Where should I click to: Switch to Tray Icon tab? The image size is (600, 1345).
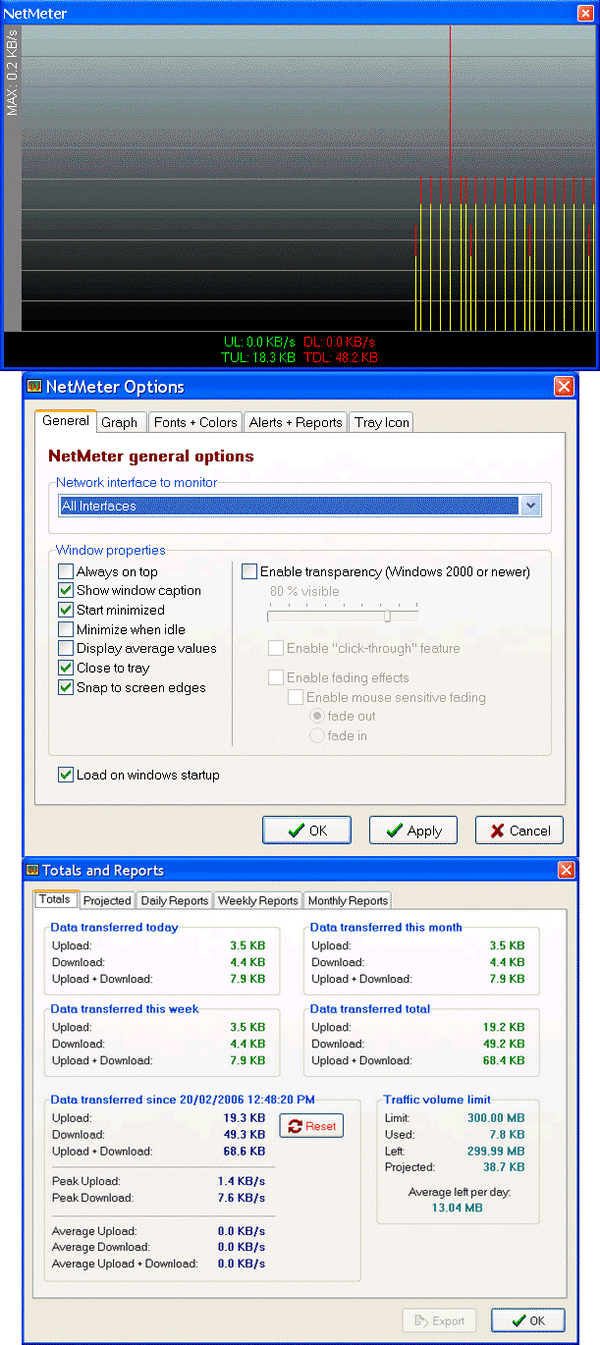pyautogui.click(x=382, y=422)
